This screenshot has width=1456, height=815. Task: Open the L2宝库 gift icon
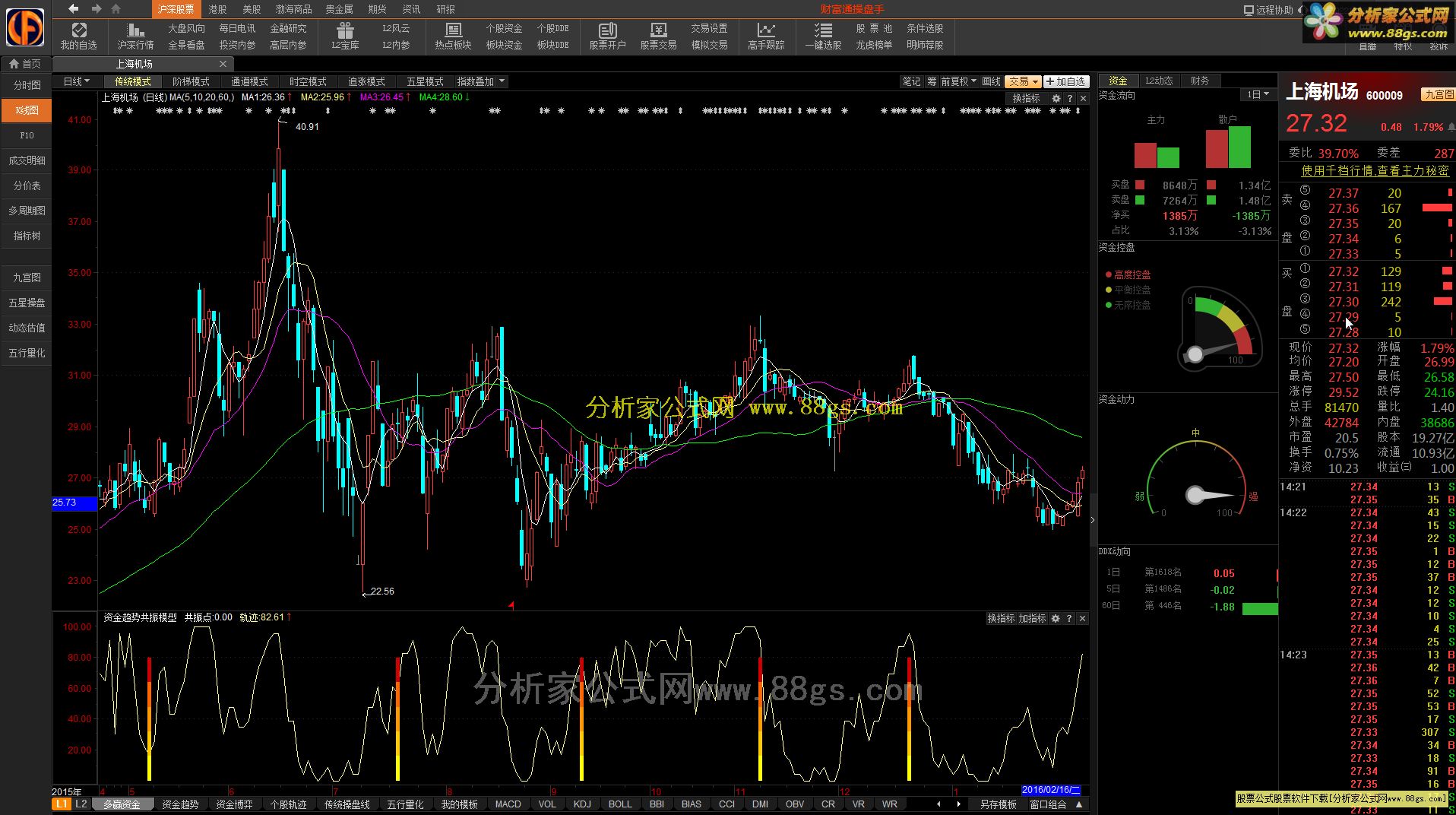click(345, 36)
